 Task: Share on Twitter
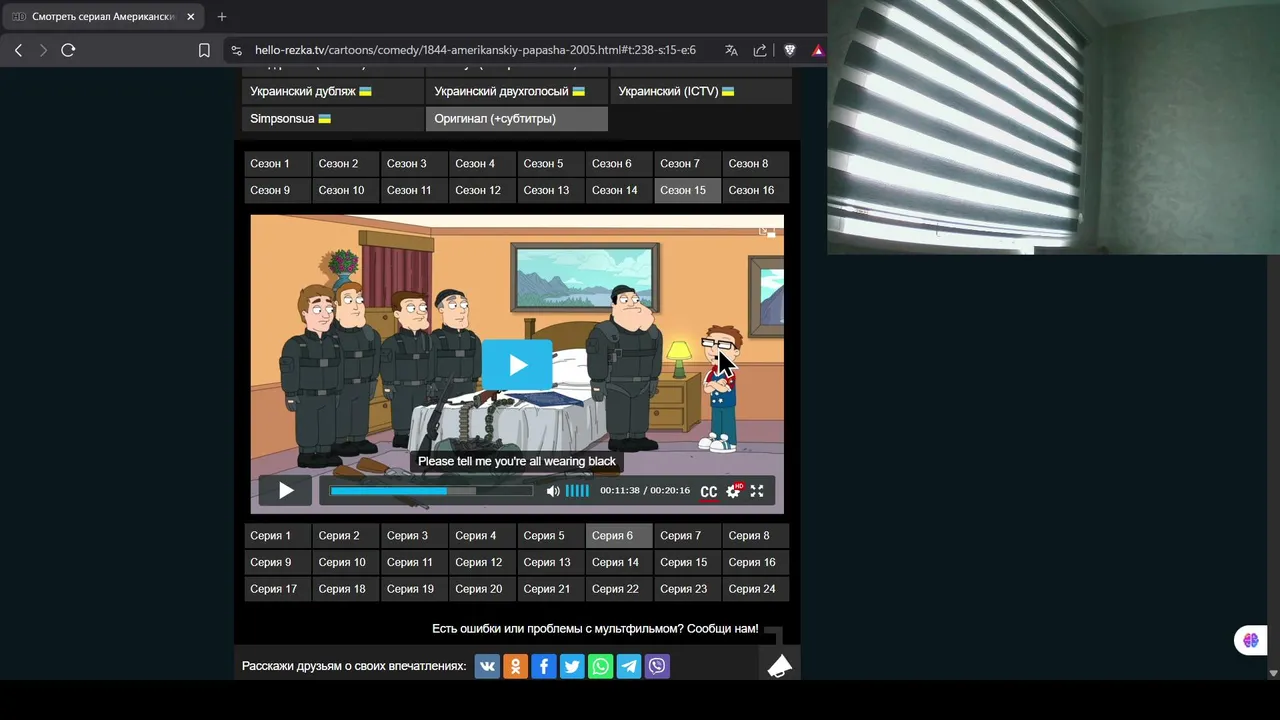click(572, 666)
